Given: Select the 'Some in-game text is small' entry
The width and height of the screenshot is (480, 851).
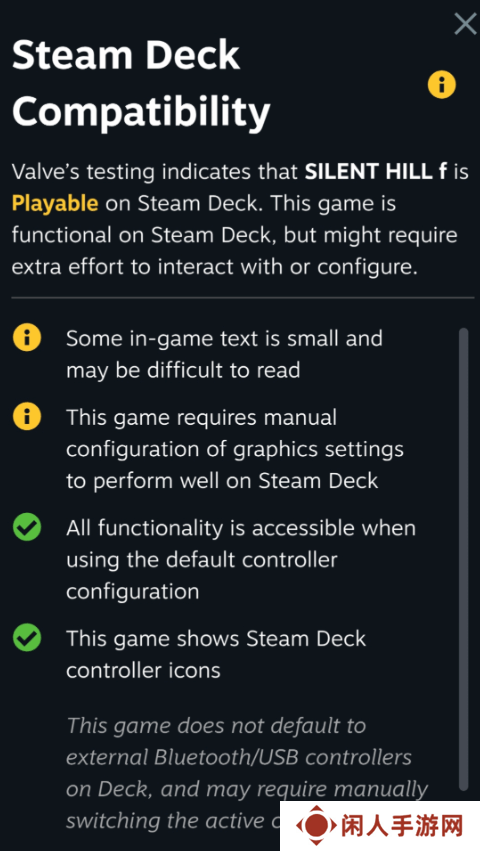Looking at the screenshot, I should click(x=224, y=354).
